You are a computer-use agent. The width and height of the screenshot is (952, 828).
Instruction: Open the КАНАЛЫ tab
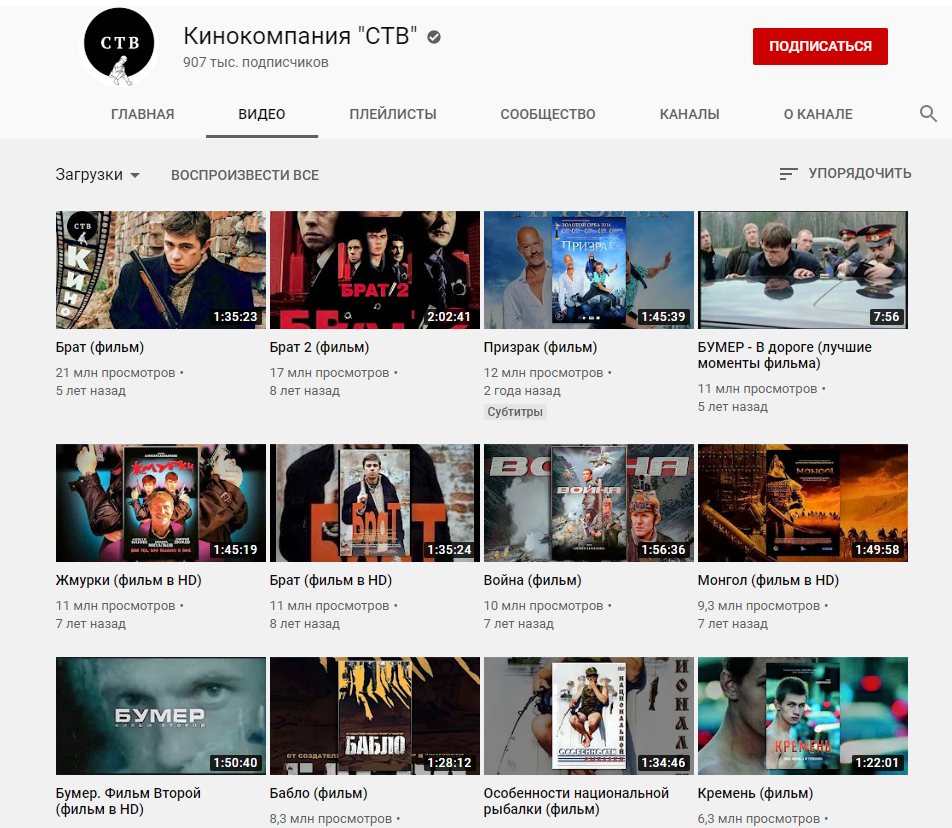click(689, 114)
